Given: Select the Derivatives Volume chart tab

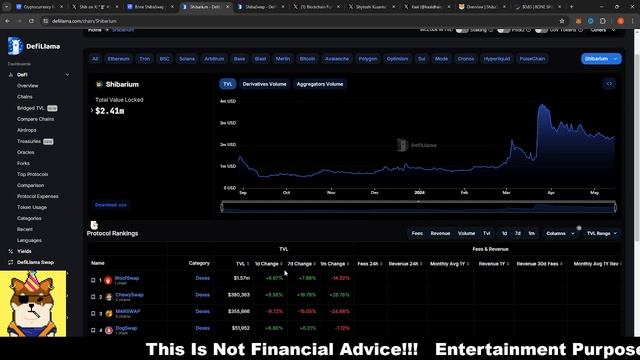Looking at the screenshot, I should click(264, 84).
